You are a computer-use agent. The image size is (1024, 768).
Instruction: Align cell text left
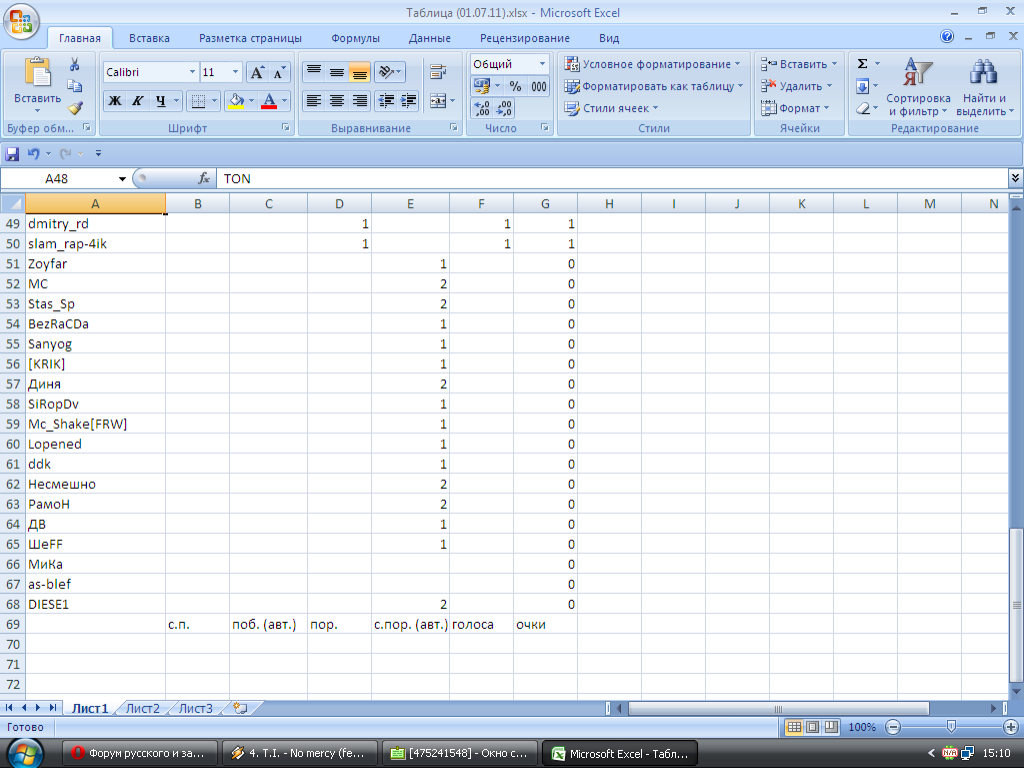[314, 101]
